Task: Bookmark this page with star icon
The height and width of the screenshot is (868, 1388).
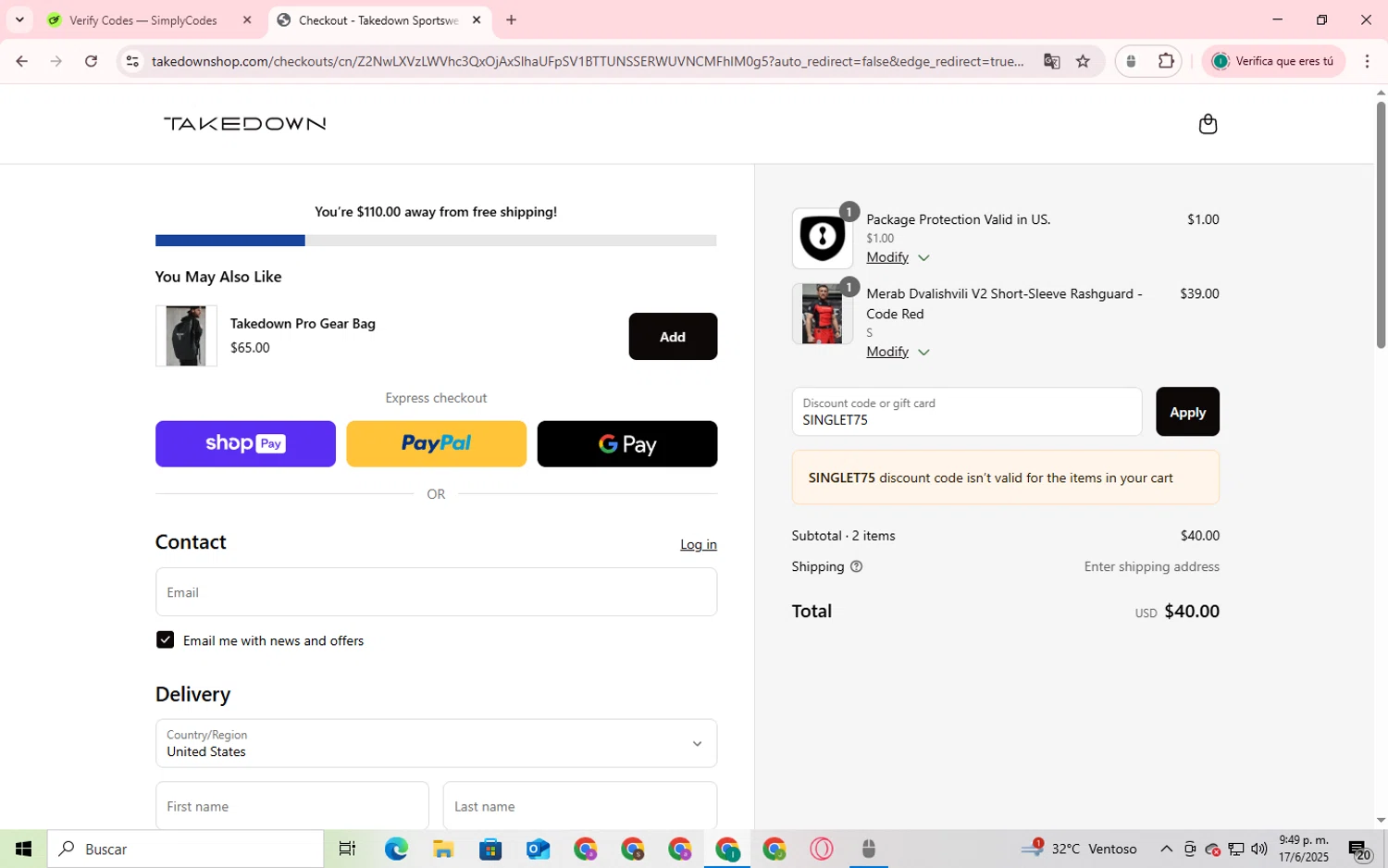Action: coord(1083,61)
